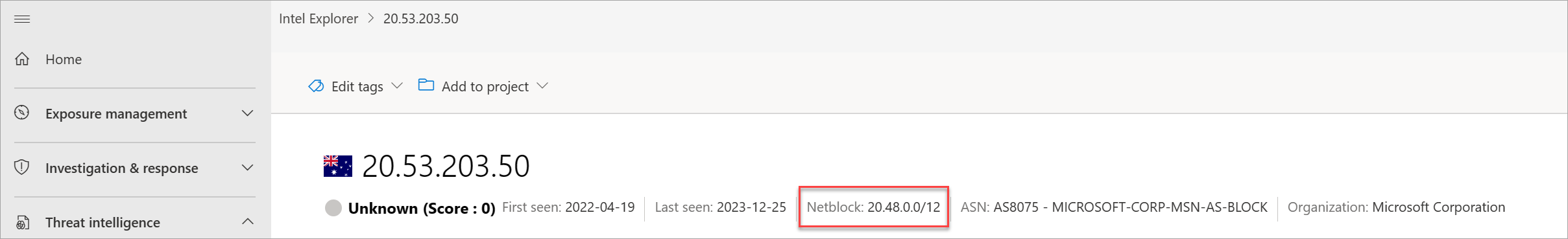Expand the Investigation & response chevron
This screenshot has height=239, width=1568.
click(248, 168)
